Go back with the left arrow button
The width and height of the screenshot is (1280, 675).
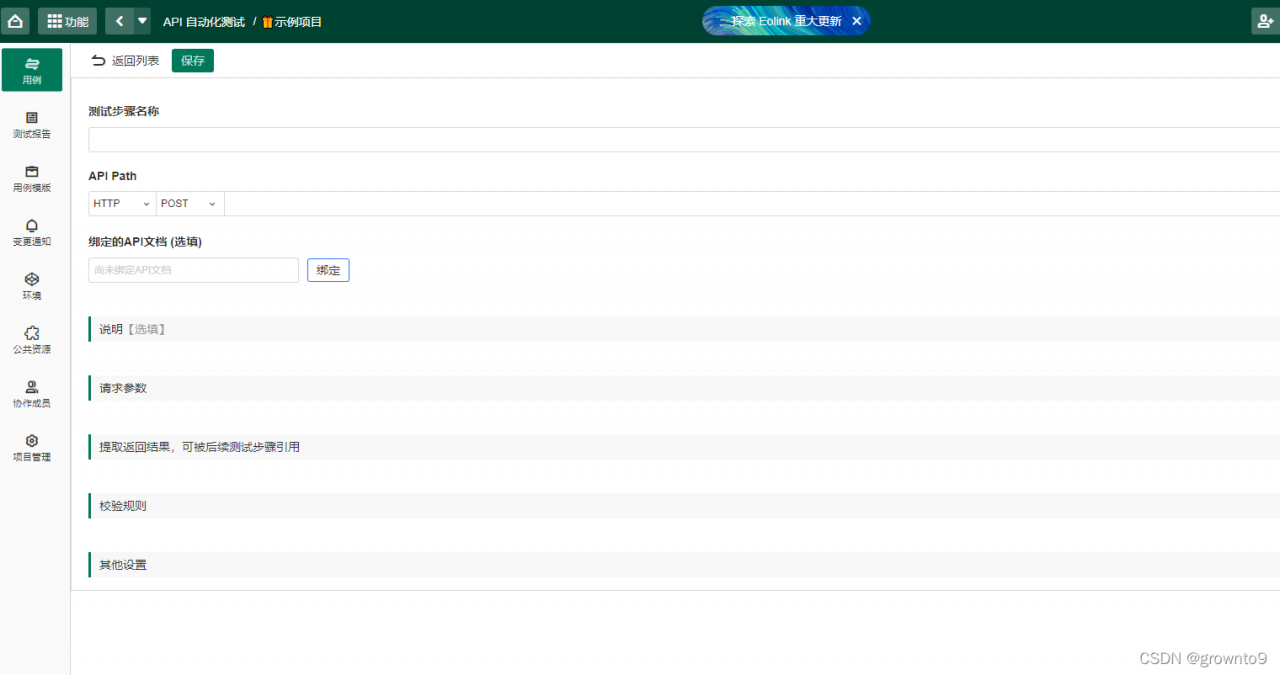coord(119,21)
